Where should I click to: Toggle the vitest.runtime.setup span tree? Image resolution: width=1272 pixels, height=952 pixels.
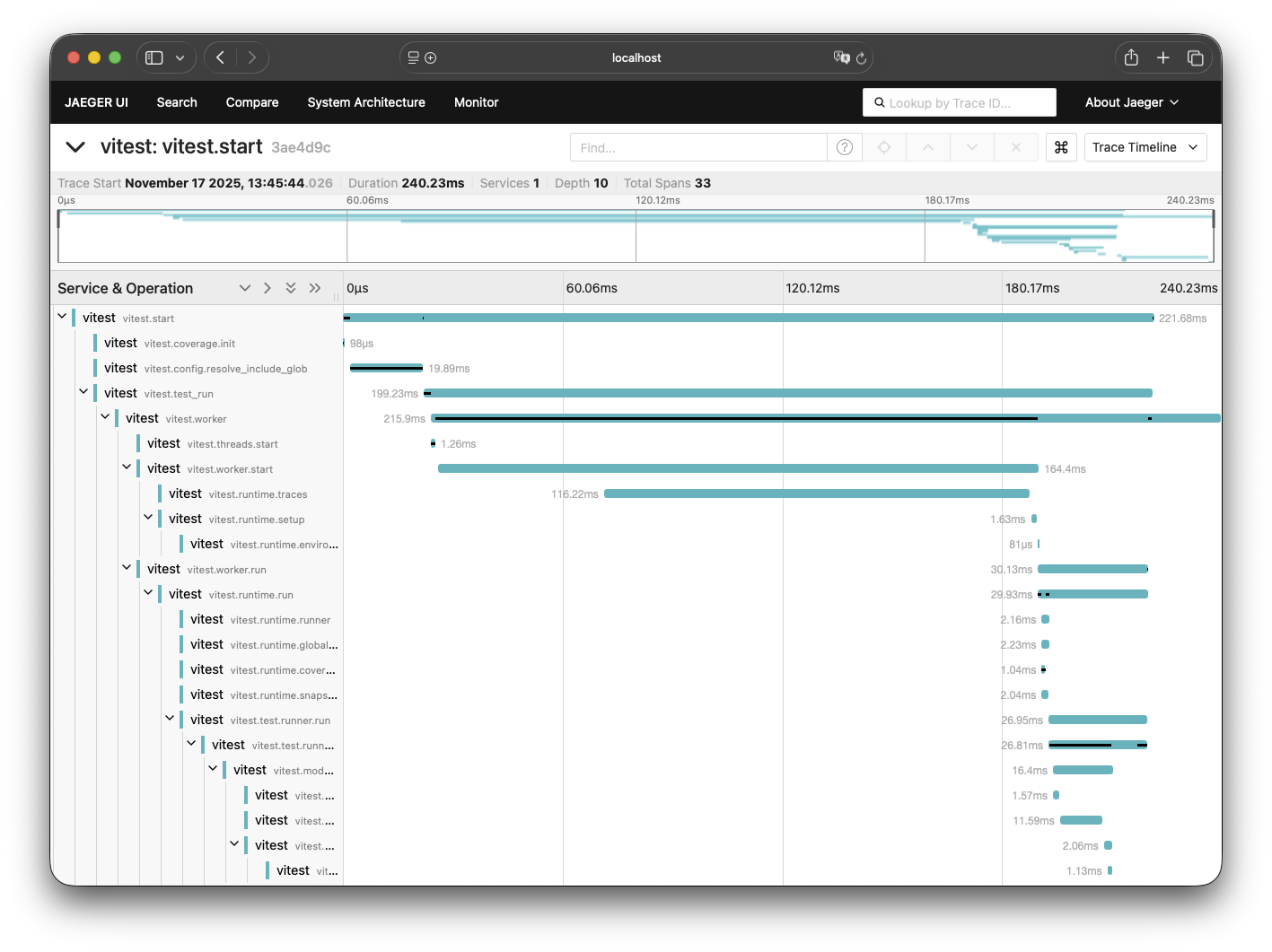click(x=148, y=519)
